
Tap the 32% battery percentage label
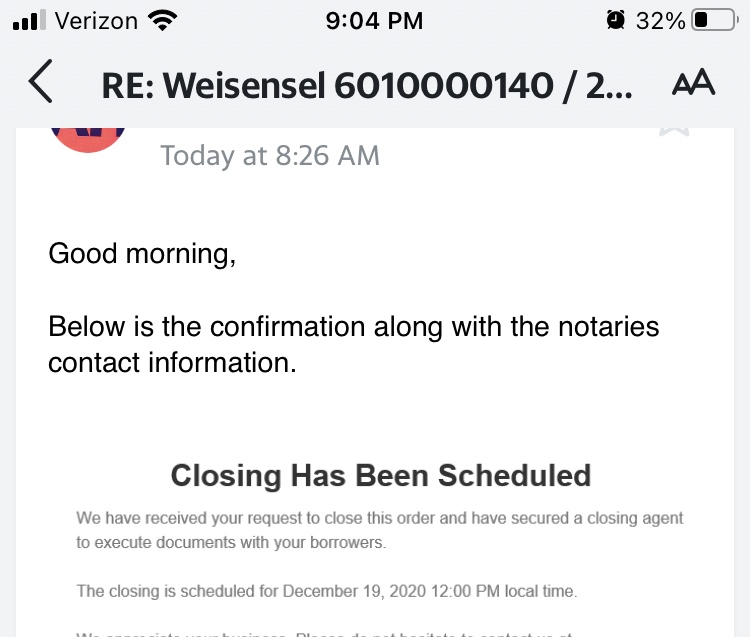(661, 20)
